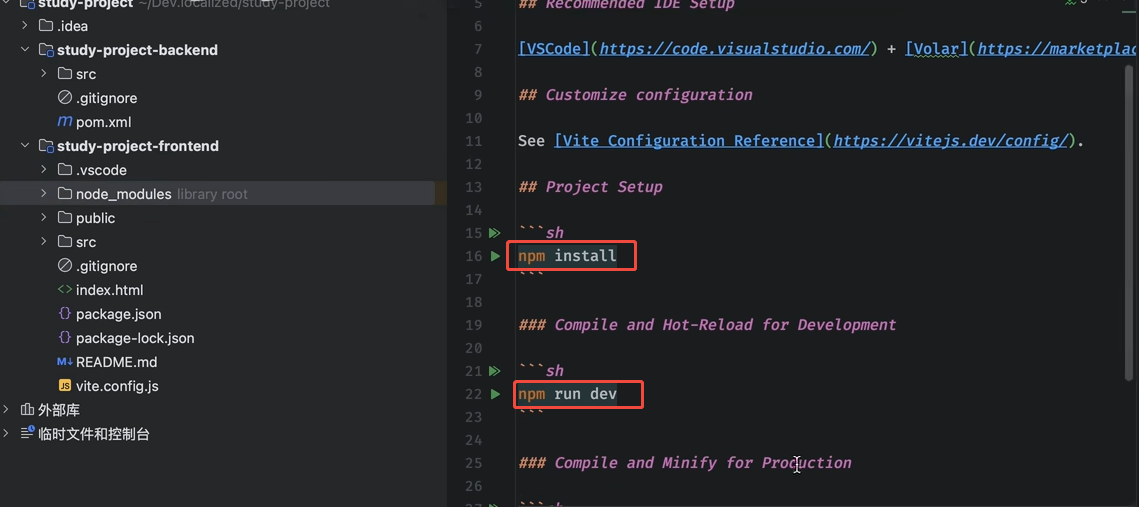This screenshot has width=1139, height=507.
Task: Expand the .idea folder
Action: [x=25, y=26]
